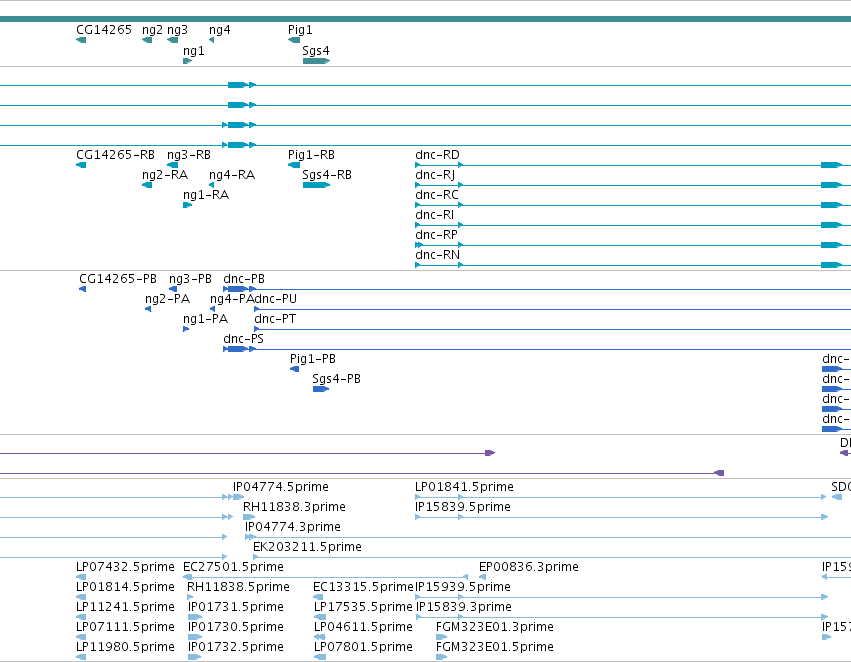Viewport: 851px width, 662px height.
Task: Click EST IP01730.5prime
Action: [x=236, y=627]
